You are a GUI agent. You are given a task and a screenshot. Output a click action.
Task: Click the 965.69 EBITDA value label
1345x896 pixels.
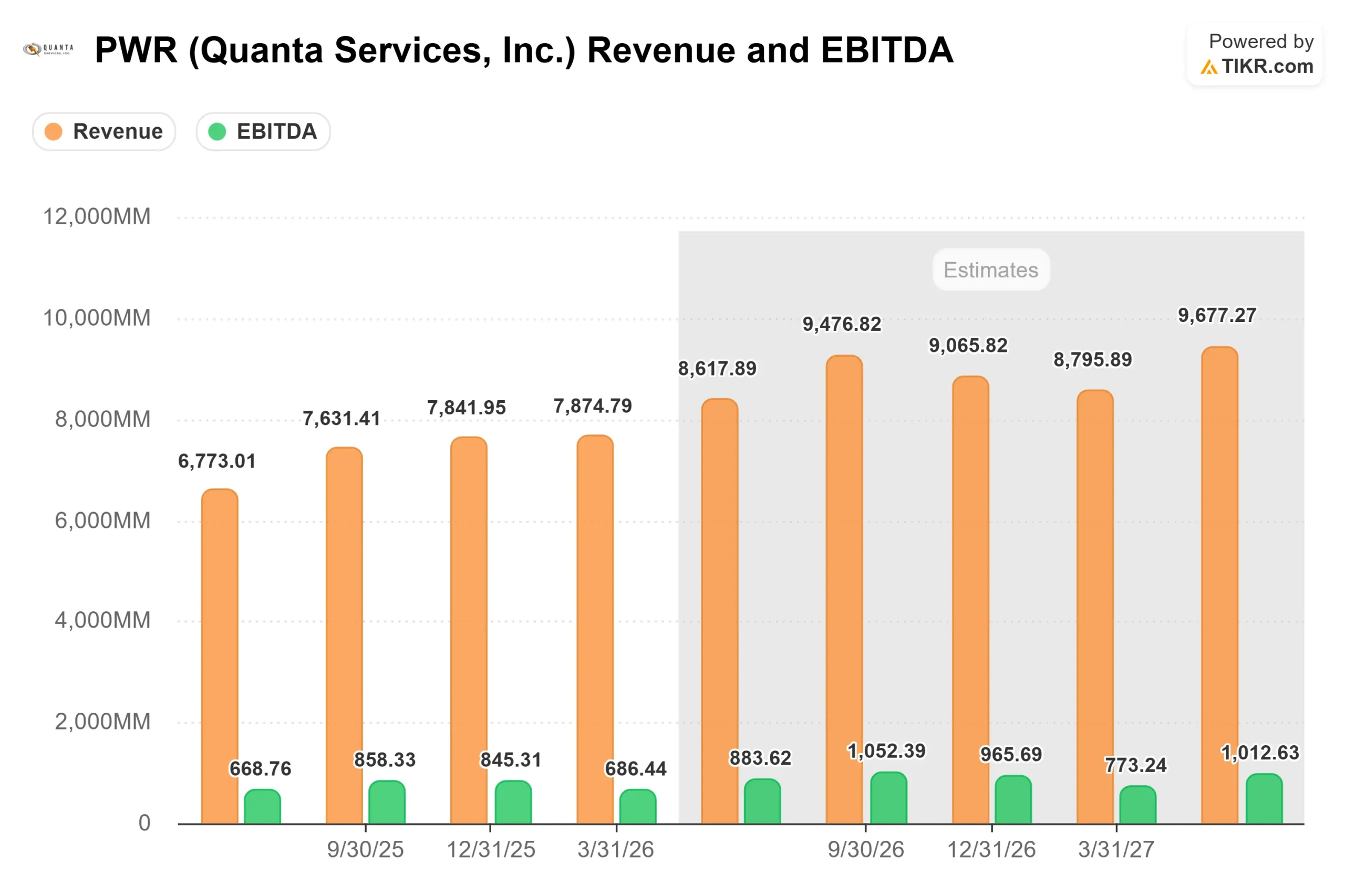(x=1012, y=755)
